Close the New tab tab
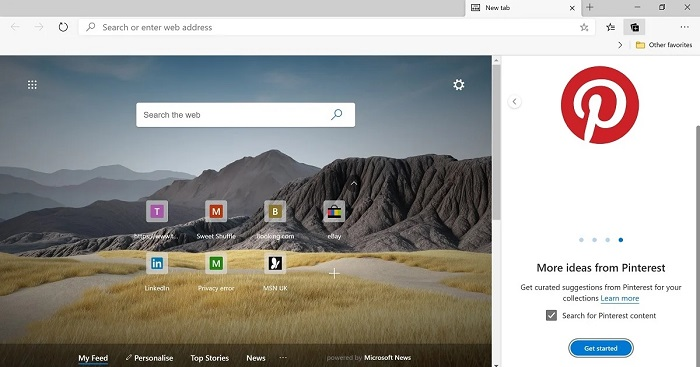 pyautogui.click(x=572, y=8)
